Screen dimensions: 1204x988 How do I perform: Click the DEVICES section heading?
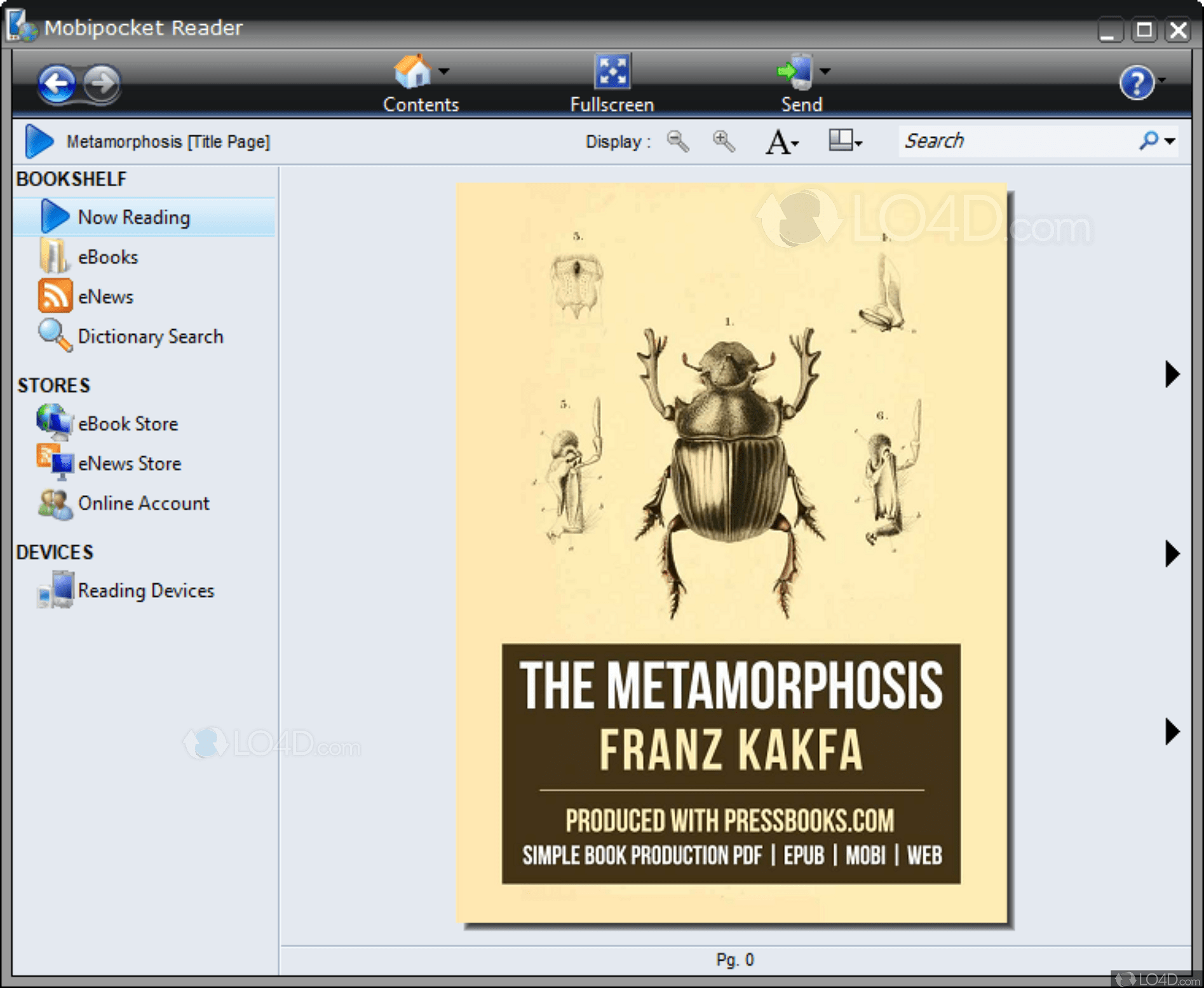tap(55, 552)
